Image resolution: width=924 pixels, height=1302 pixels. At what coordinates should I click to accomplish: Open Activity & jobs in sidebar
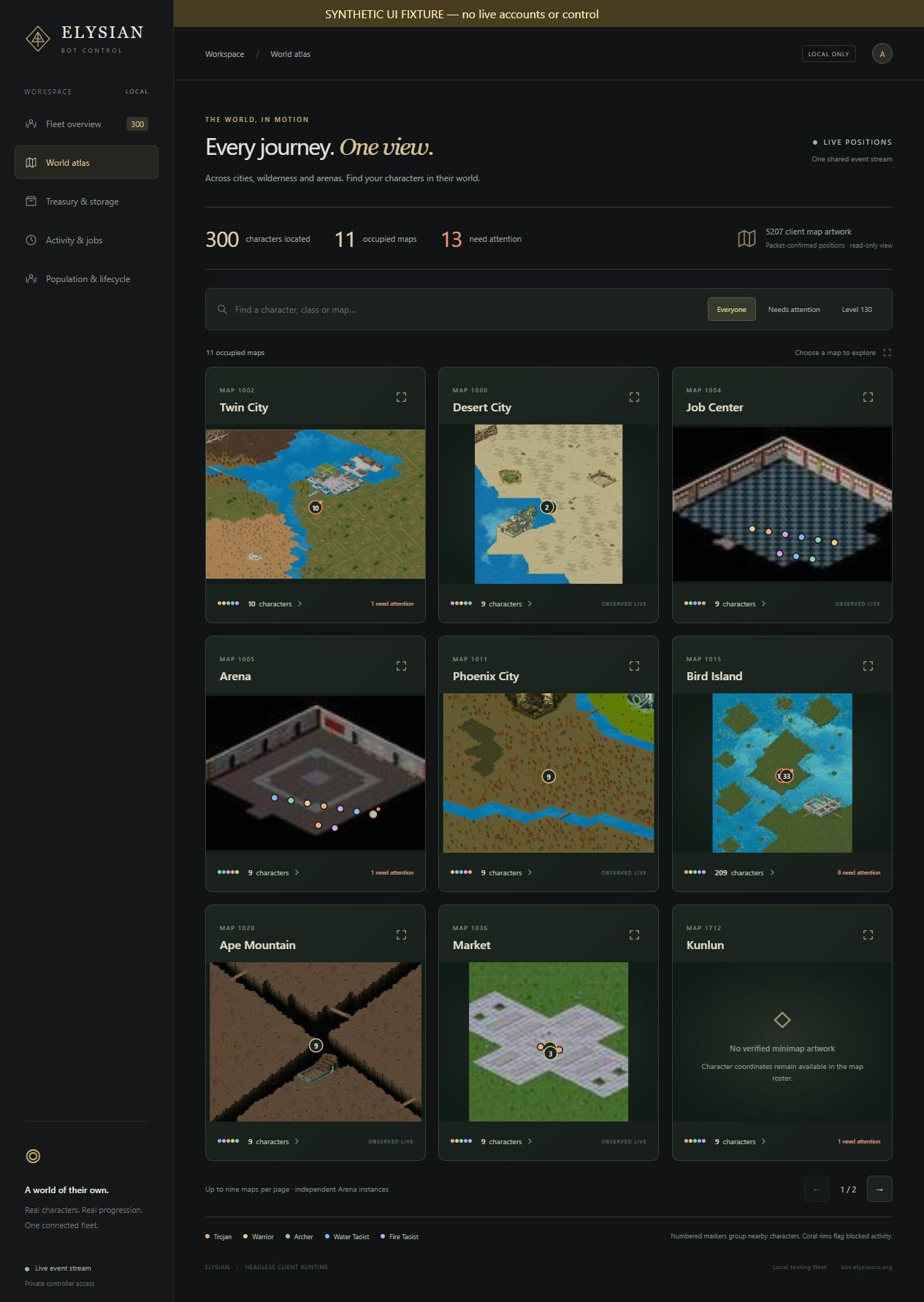click(x=86, y=240)
